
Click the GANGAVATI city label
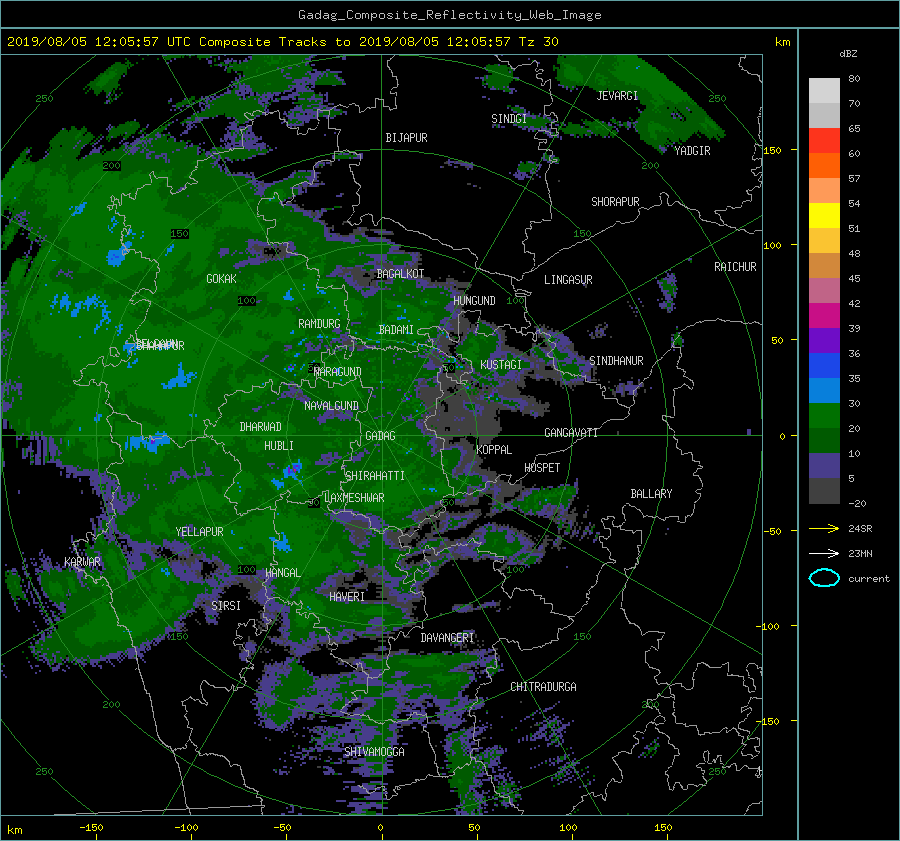(x=571, y=433)
